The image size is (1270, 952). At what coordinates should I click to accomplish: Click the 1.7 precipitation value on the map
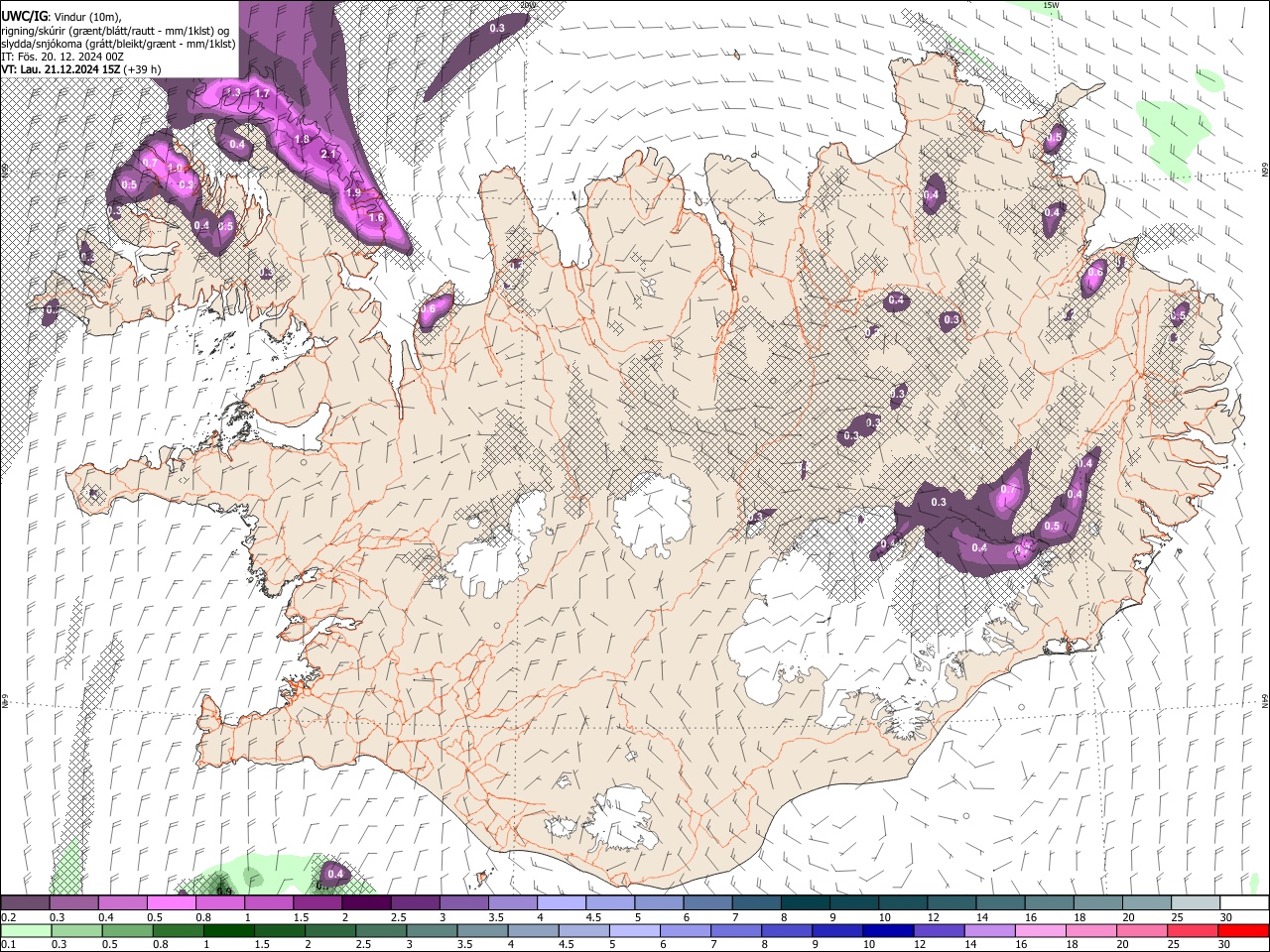[x=263, y=94]
